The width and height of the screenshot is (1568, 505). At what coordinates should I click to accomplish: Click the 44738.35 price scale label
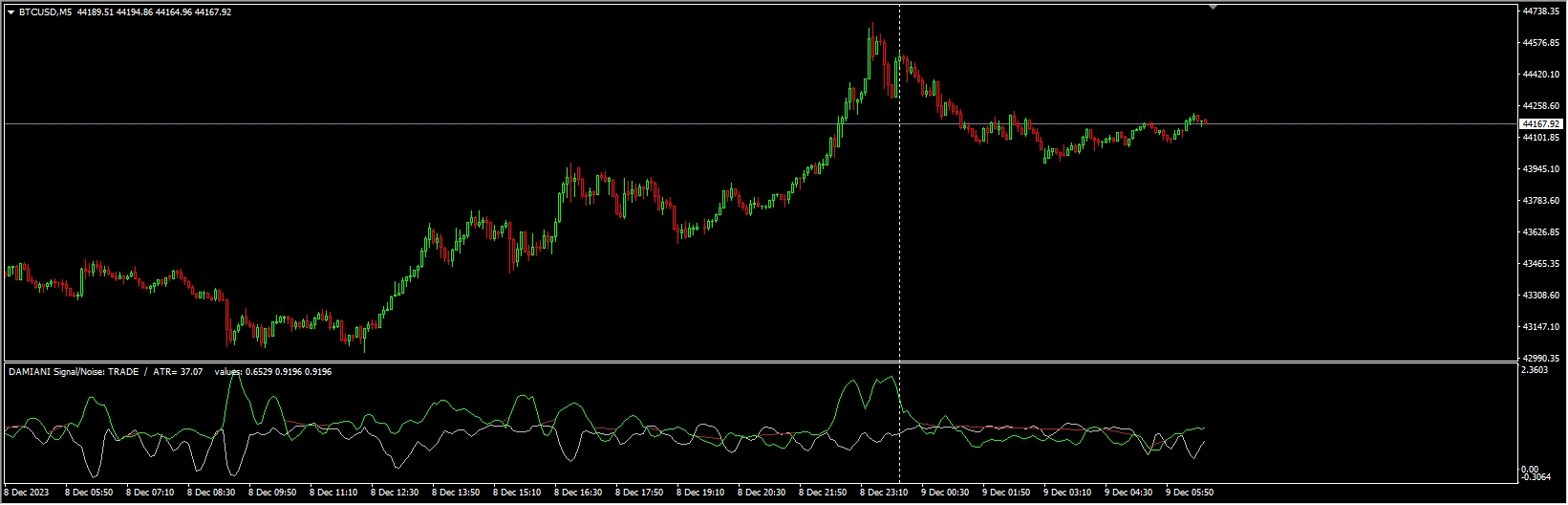click(x=1540, y=11)
